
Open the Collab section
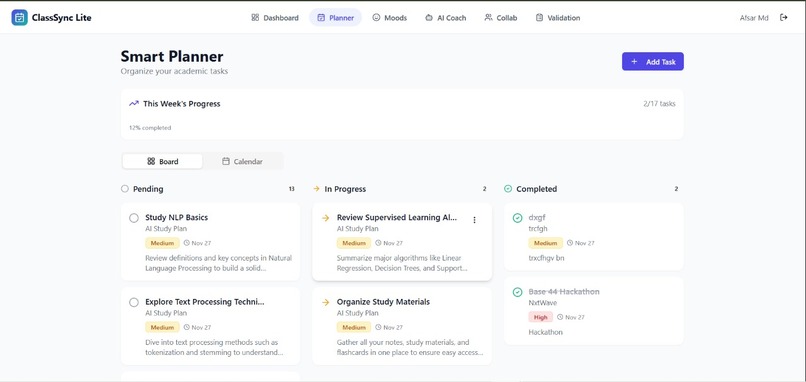coord(501,17)
